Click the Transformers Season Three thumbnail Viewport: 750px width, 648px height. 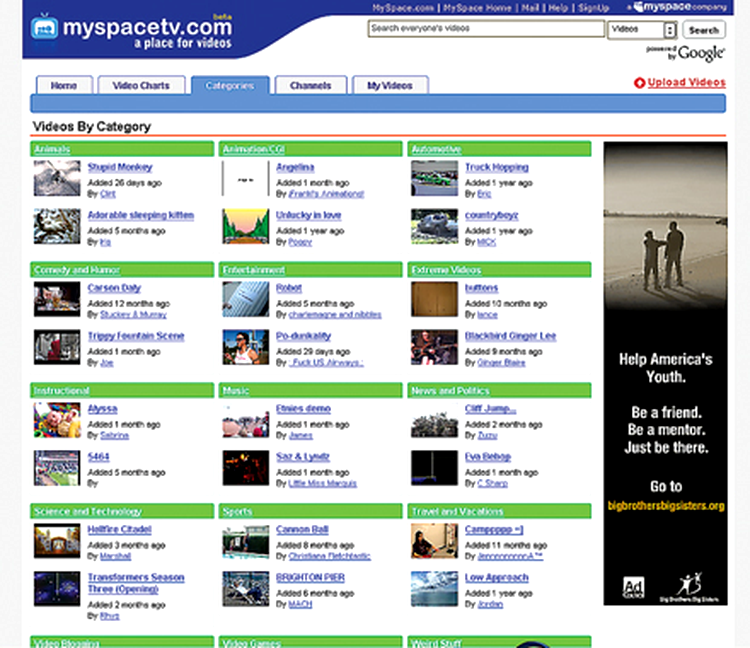point(57,589)
